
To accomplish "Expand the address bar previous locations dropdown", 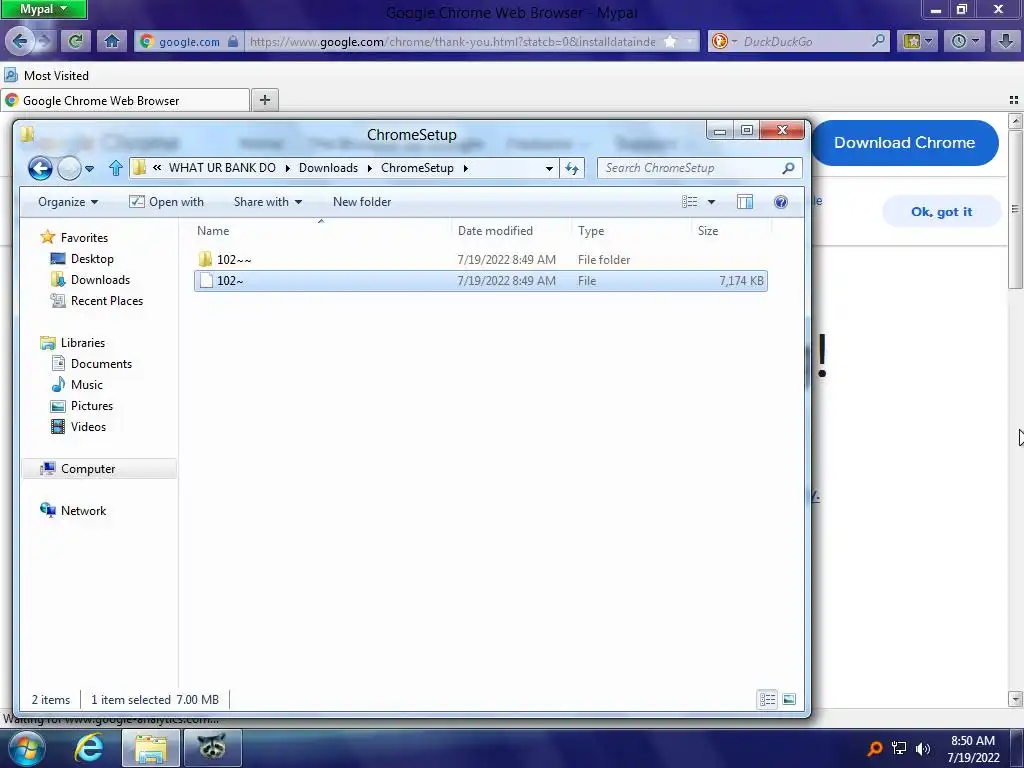I will [x=549, y=168].
